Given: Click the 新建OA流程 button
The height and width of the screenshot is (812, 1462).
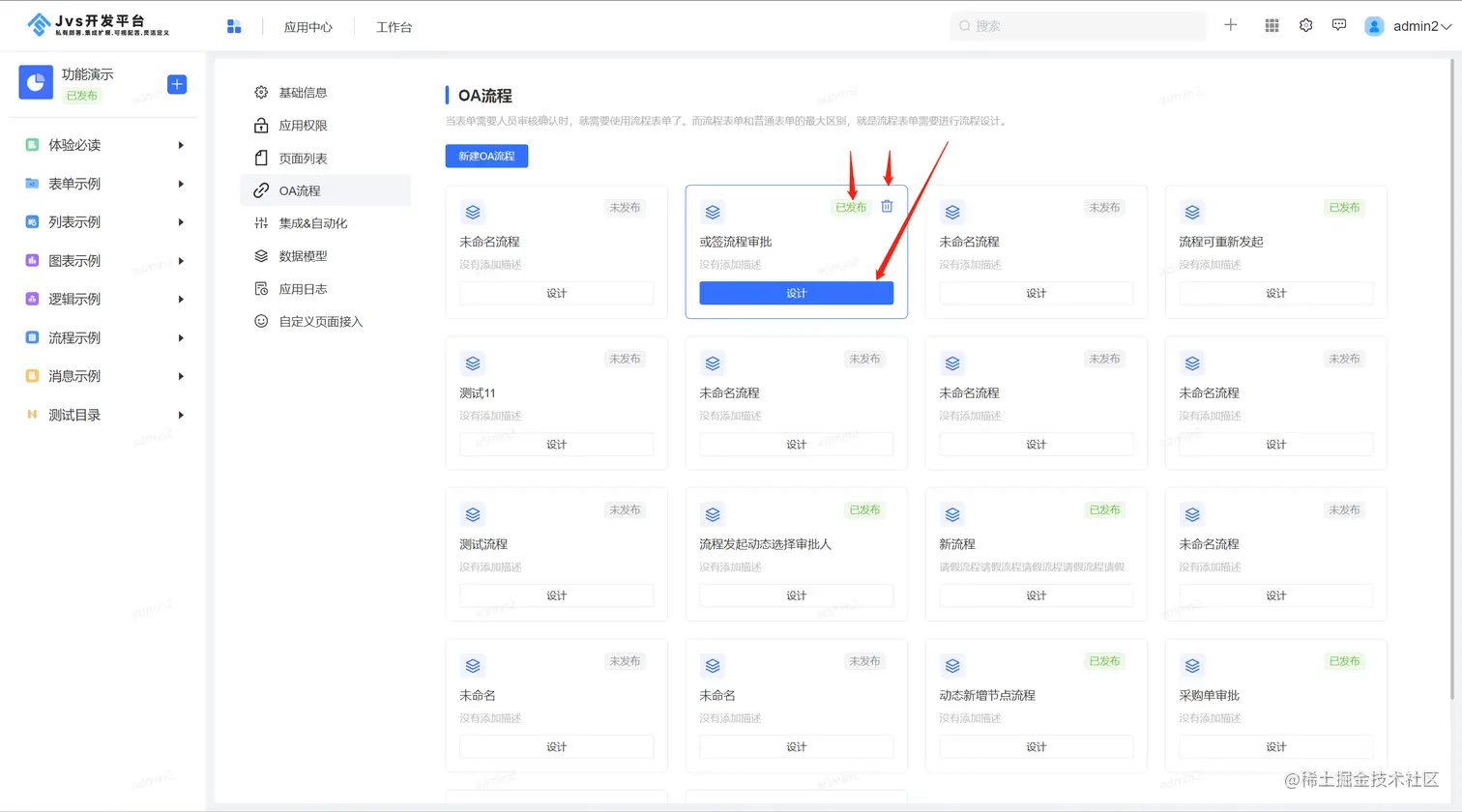Looking at the screenshot, I should coord(486,156).
